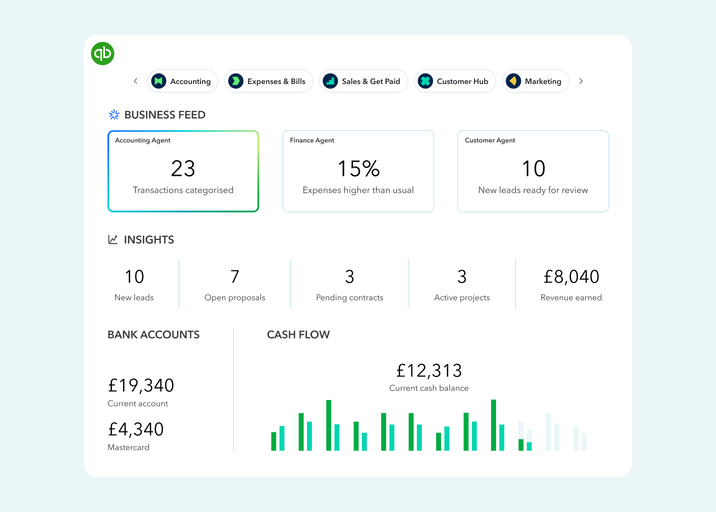Click the Sales & Get Paid chip icon
The image size is (716, 512).
[330, 81]
